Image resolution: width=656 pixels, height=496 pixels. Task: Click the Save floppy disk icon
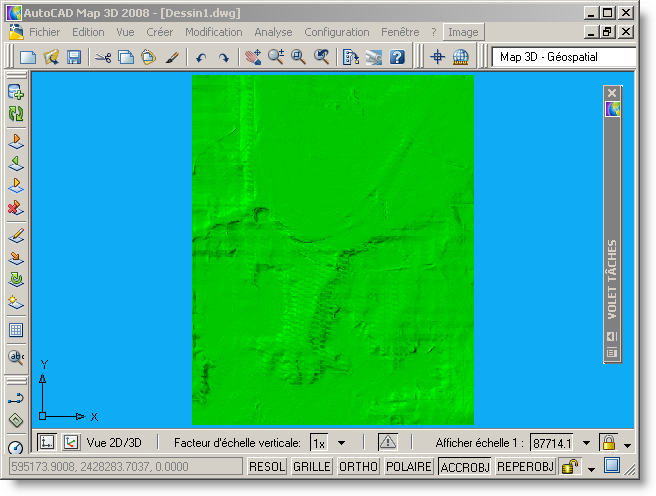(x=74, y=57)
